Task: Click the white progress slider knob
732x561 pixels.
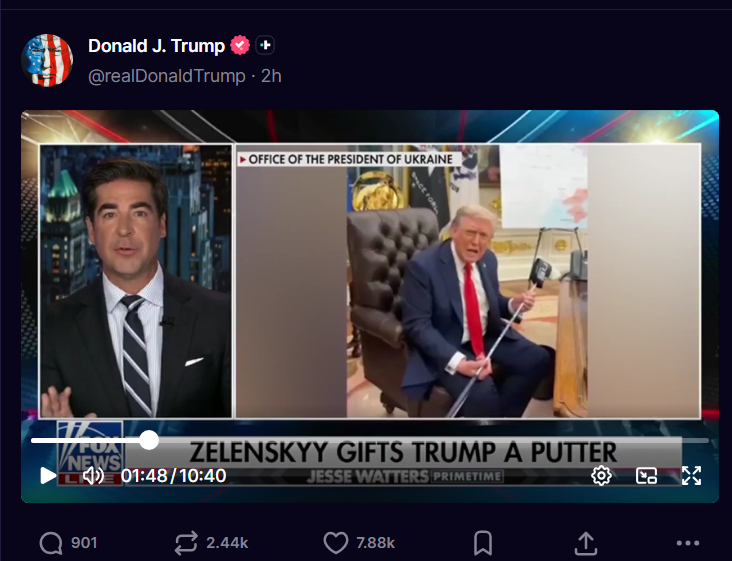Action: tap(149, 440)
